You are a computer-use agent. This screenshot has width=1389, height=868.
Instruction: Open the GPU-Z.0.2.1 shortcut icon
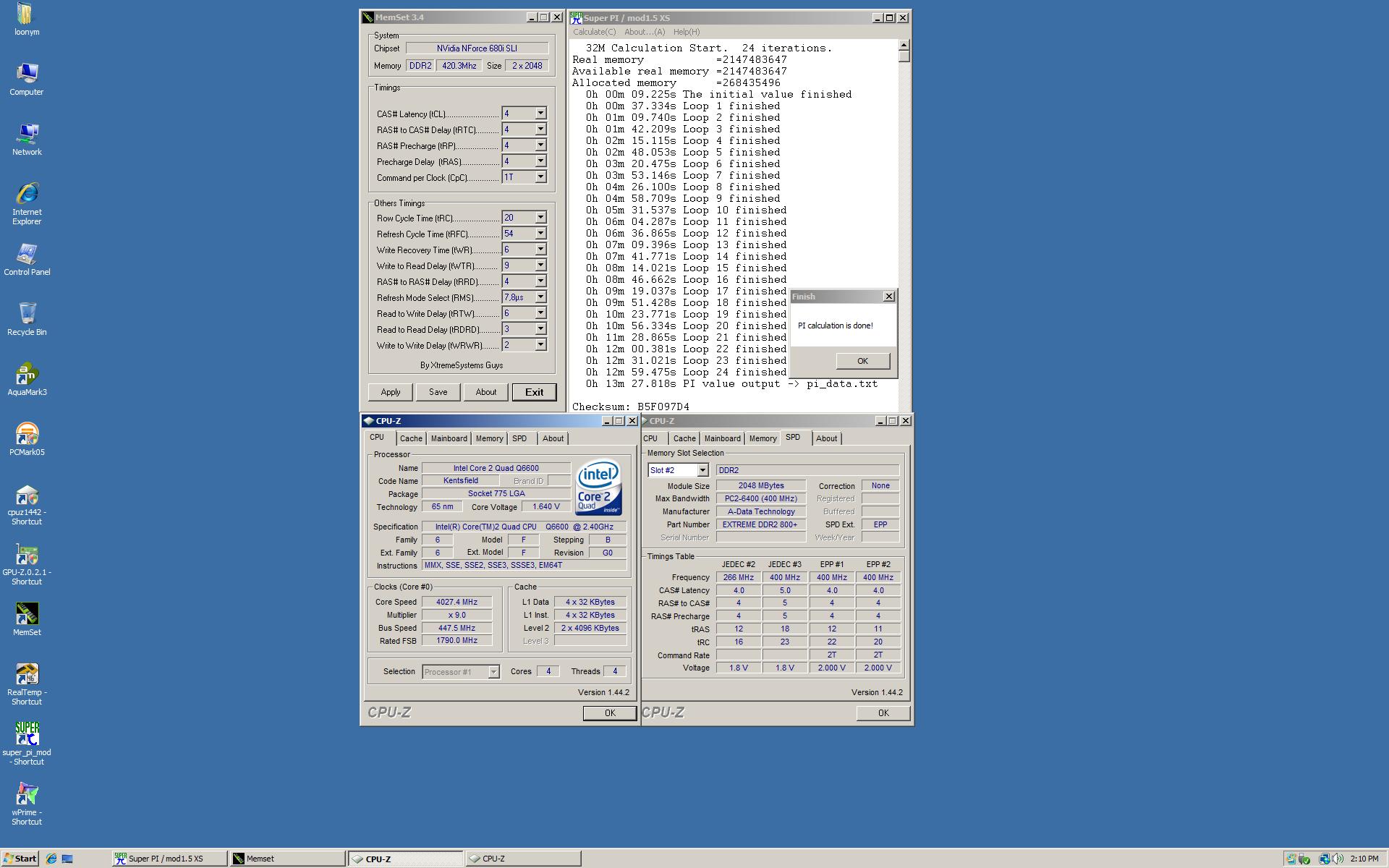(26, 564)
